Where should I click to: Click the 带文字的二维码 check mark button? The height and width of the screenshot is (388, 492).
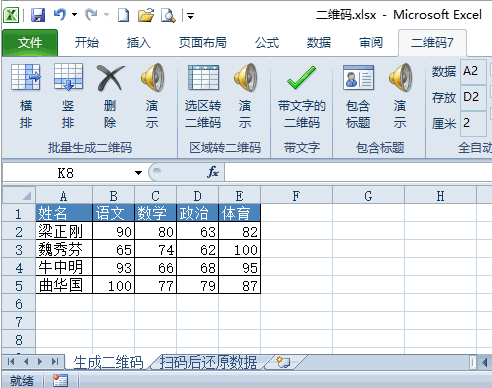pos(302,96)
